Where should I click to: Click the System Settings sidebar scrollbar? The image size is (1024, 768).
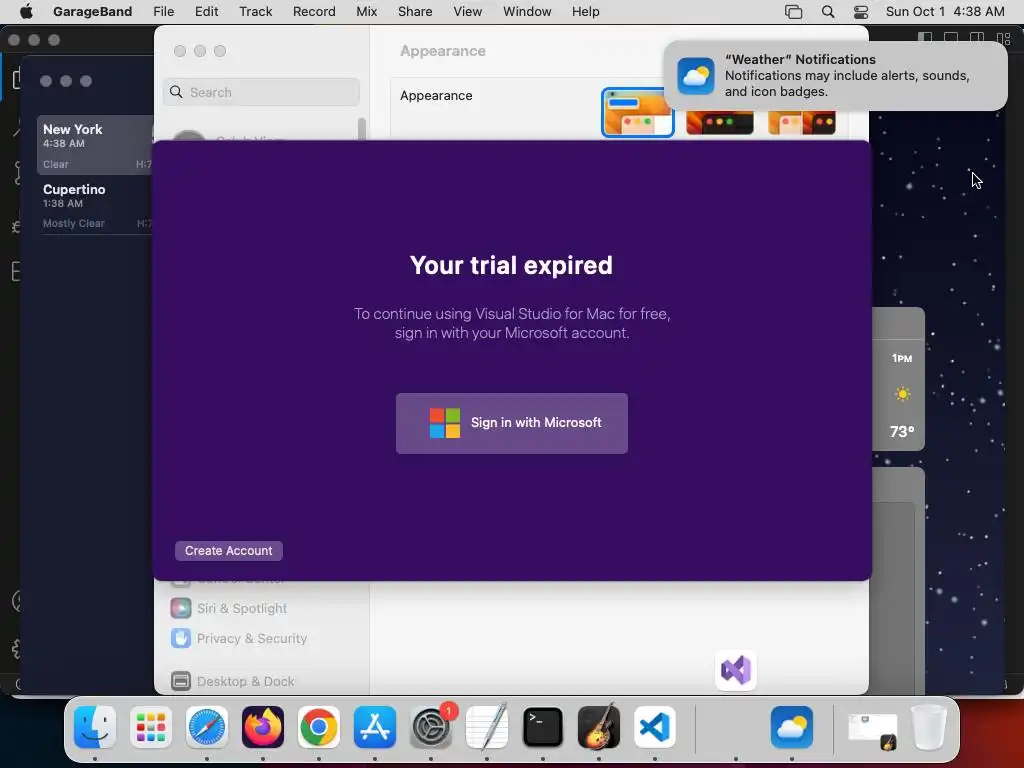[362, 129]
